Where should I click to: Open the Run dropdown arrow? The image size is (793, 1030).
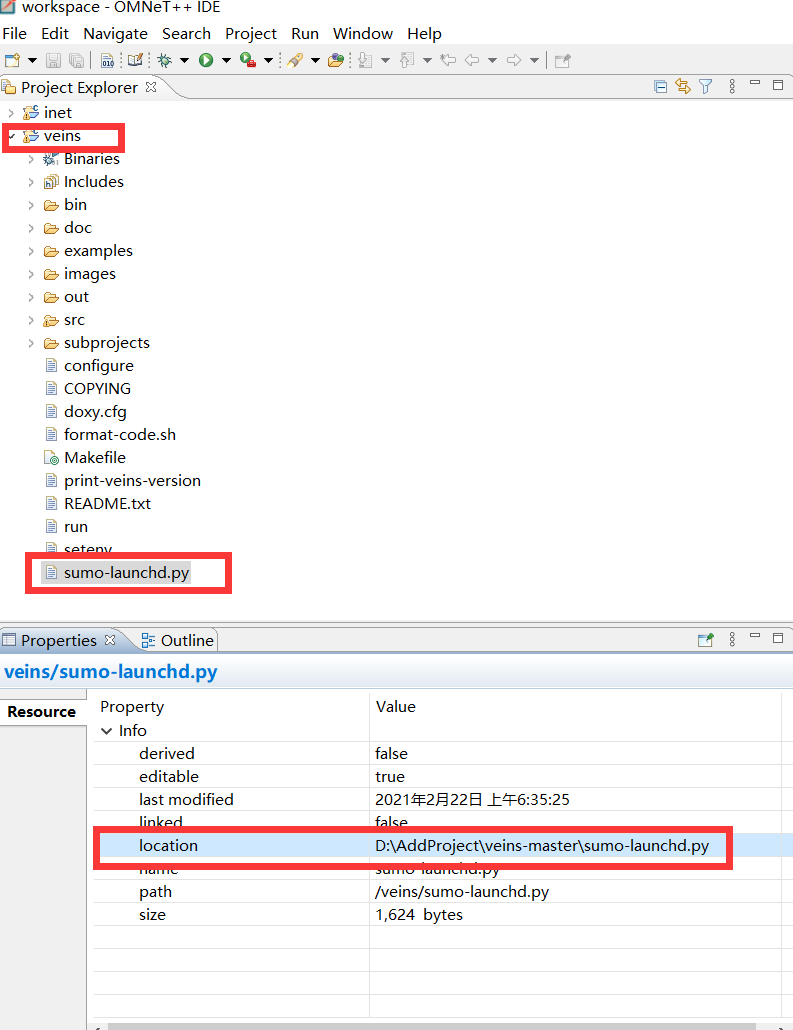click(227, 60)
